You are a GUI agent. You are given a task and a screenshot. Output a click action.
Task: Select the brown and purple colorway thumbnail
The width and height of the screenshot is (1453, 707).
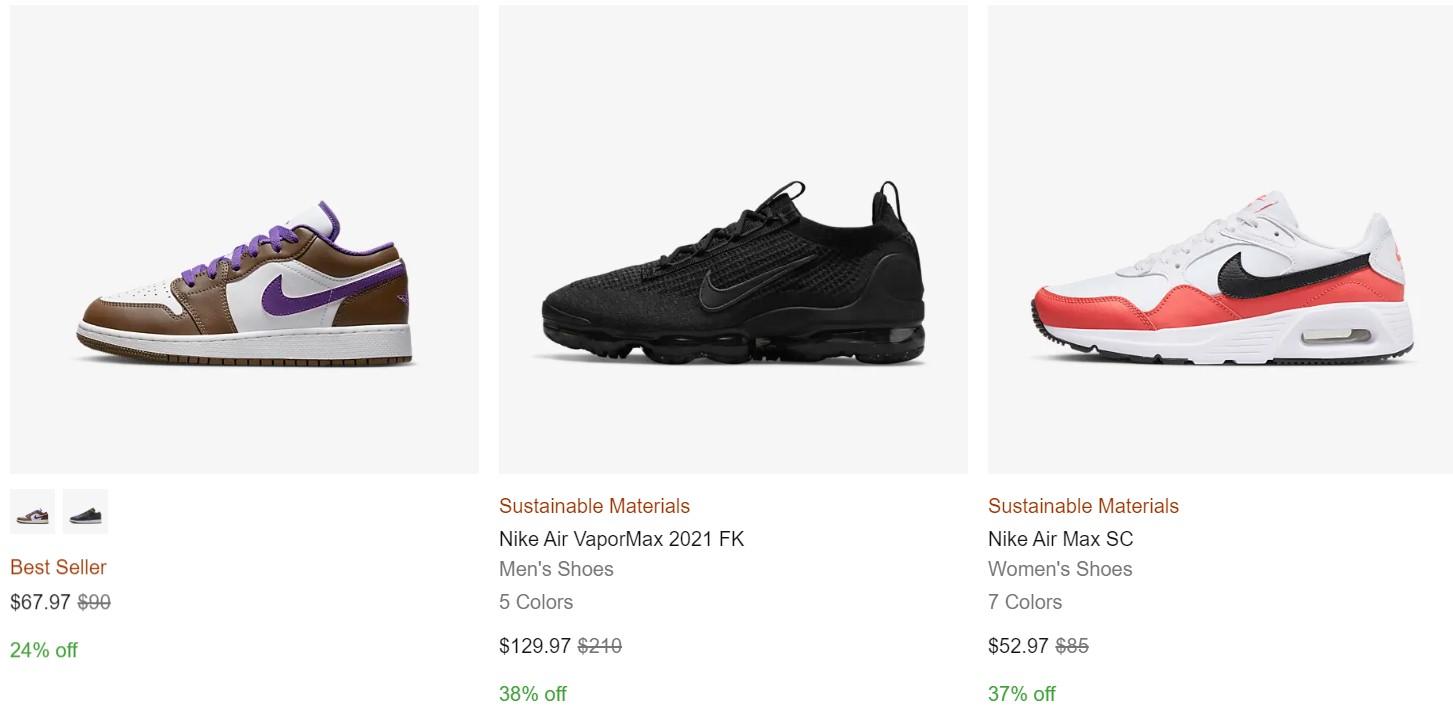[x=32, y=512]
